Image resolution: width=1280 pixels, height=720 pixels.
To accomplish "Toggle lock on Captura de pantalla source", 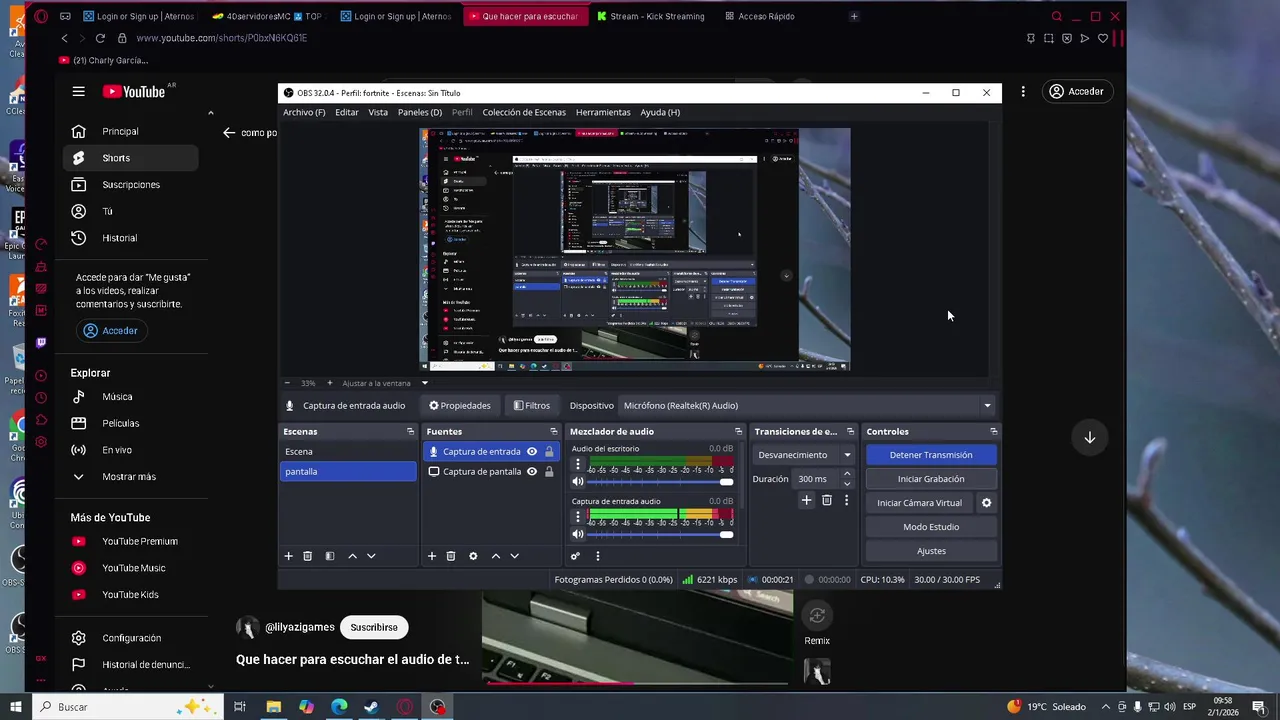I will 549,471.
